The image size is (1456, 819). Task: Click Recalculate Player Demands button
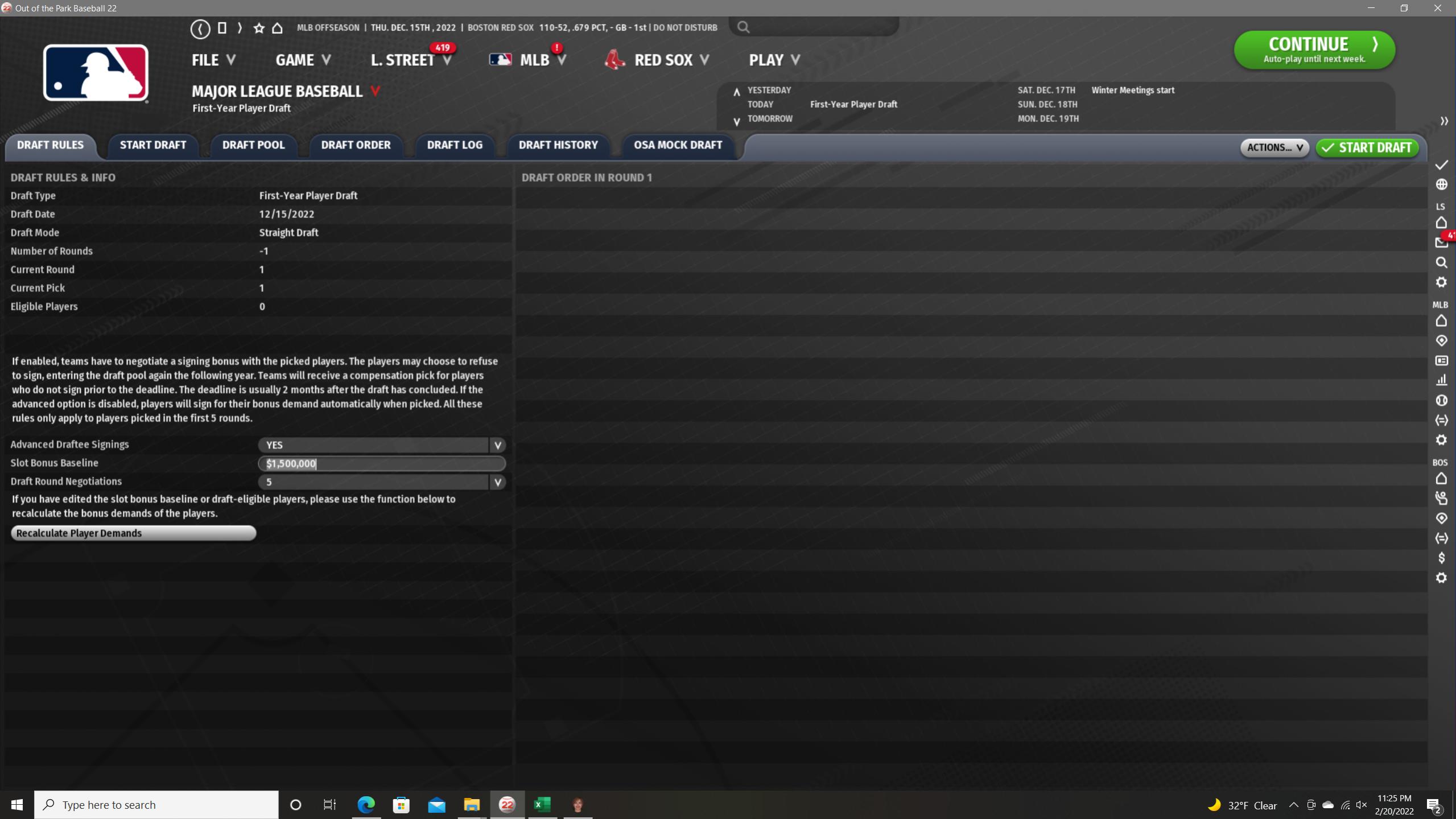[x=133, y=533]
